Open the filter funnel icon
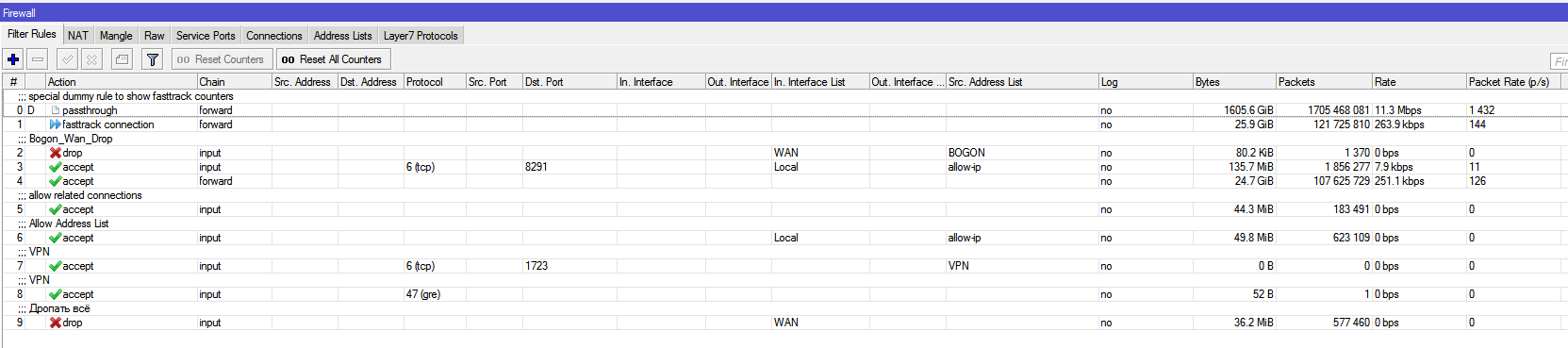 pos(153,59)
